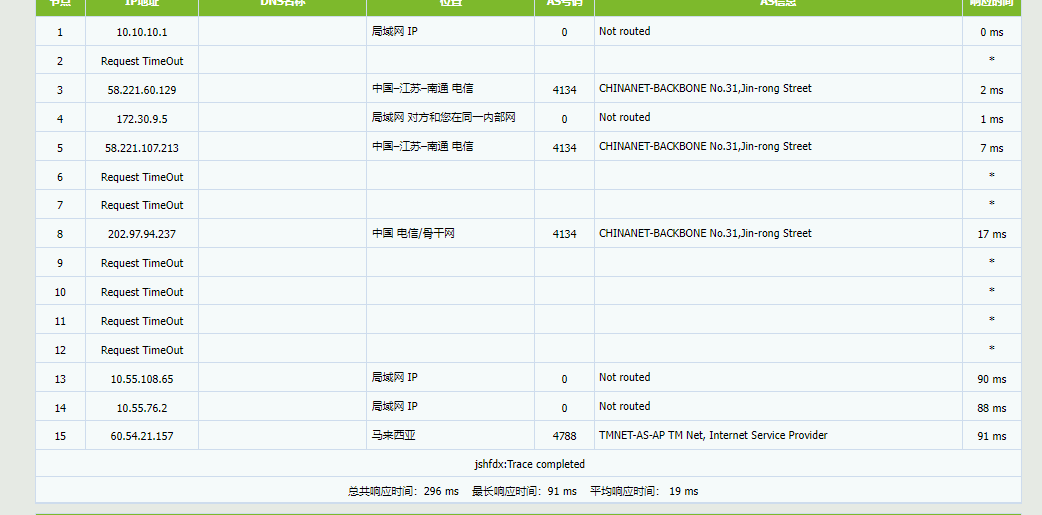The image size is (1042, 515).
Task: Click IP address 58.221.107.213
Action: click(x=142, y=148)
